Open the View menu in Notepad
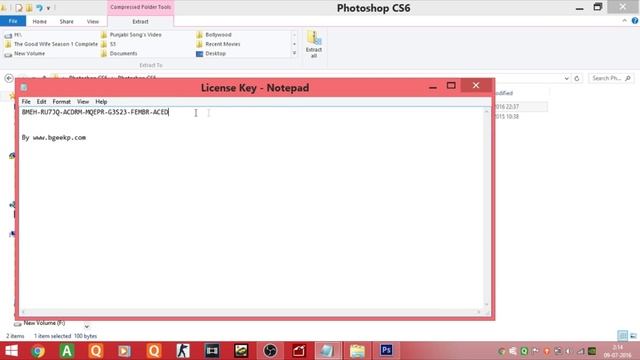 pyautogui.click(x=83, y=102)
